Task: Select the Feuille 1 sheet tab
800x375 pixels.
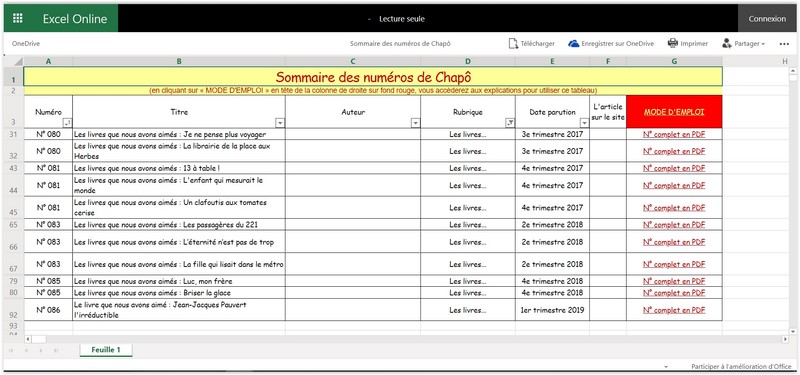Action: click(106, 349)
